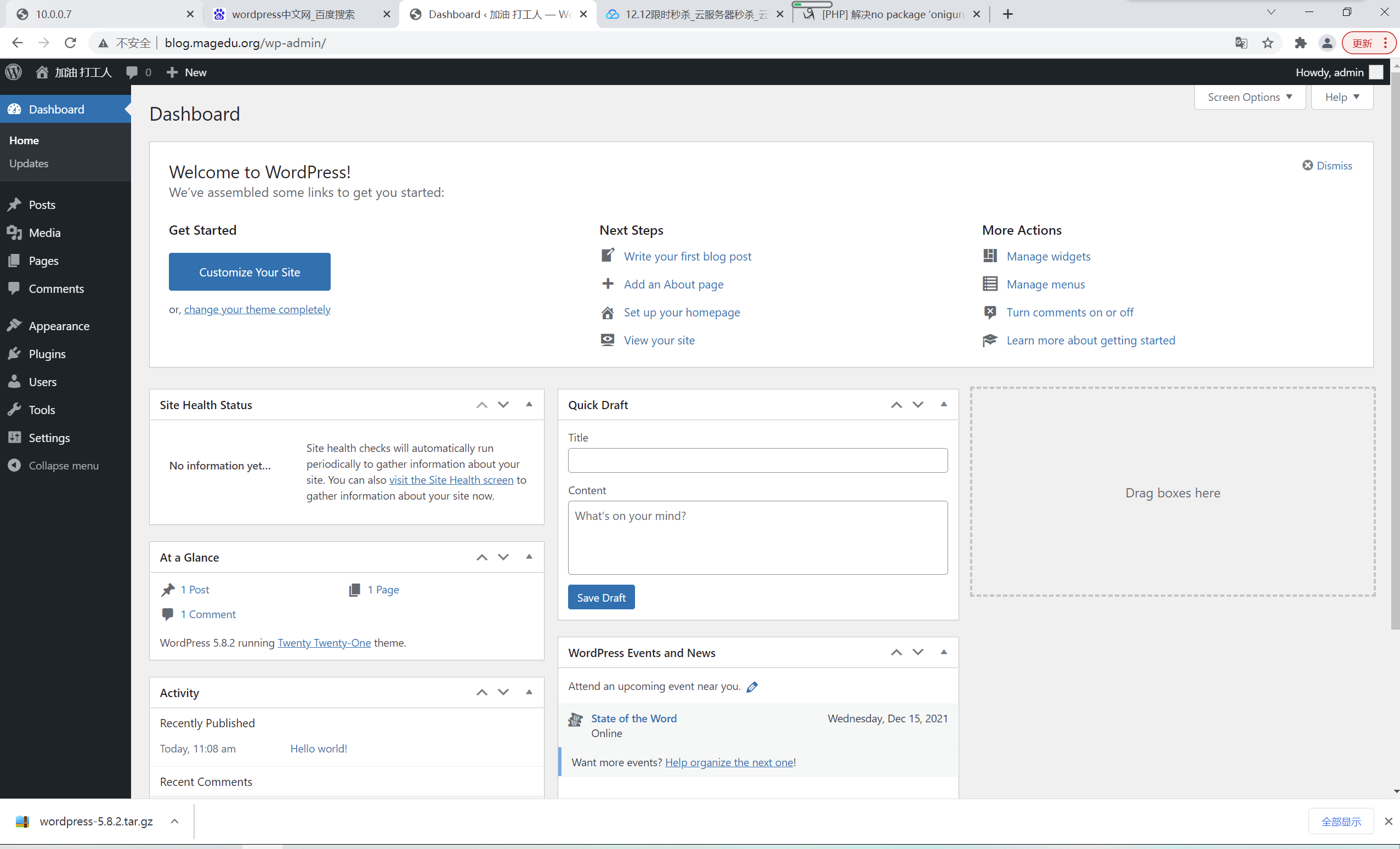Click the comments bubble in admin bar
Viewport: 1400px width, 849px height.
[x=138, y=72]
